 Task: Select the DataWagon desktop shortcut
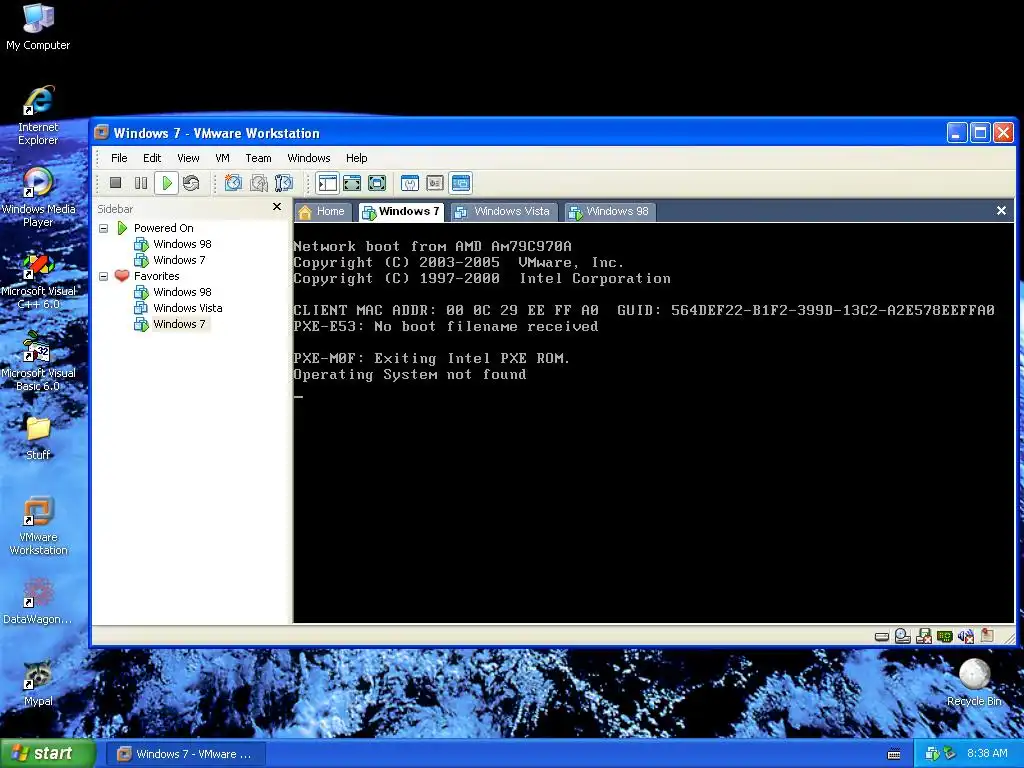pos(38,601)
